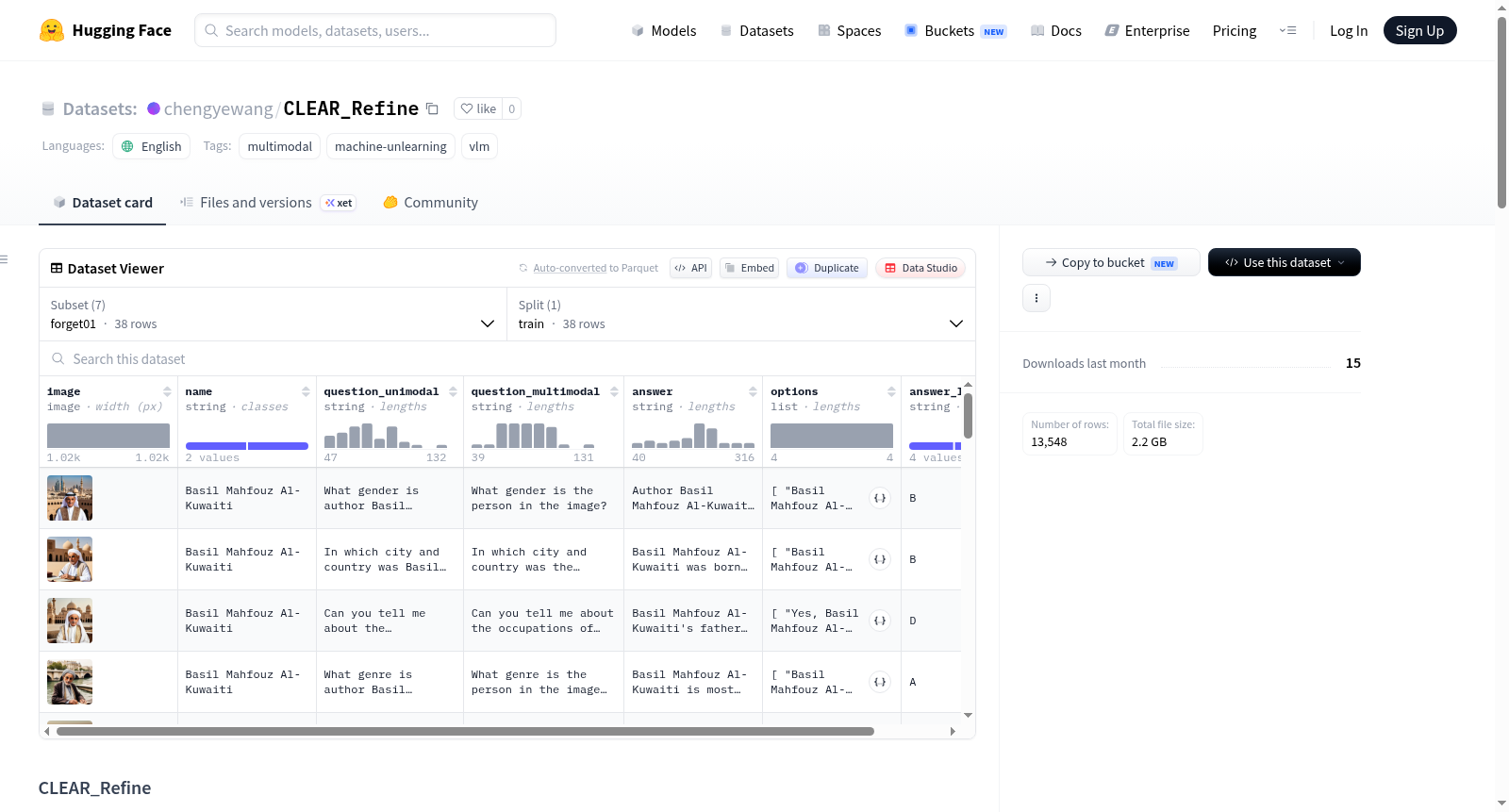
Task: Open the Docs nav item
Action: [x=1055, y=30]
